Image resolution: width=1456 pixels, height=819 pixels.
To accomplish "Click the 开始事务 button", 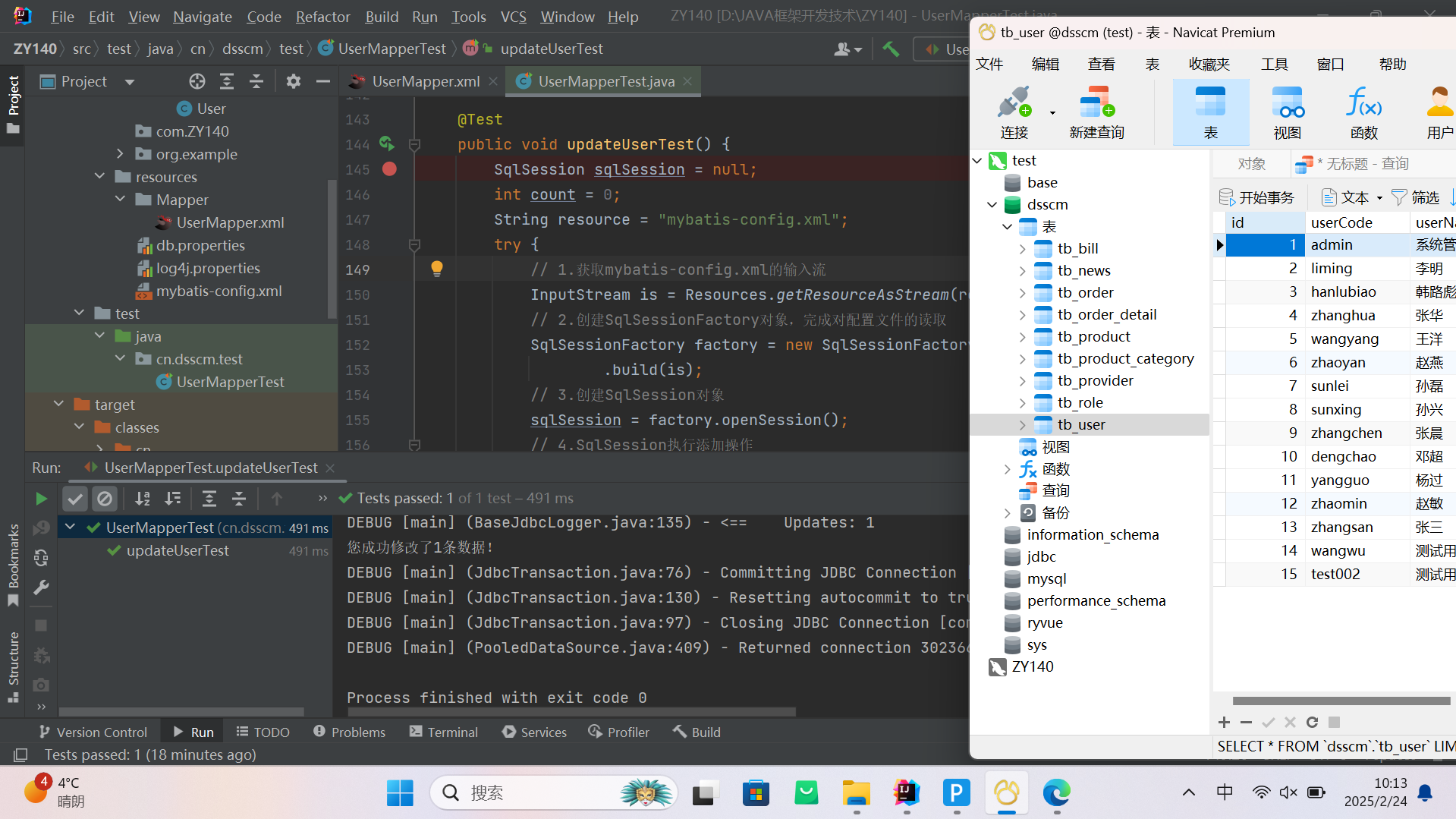I will (1256, 197).
